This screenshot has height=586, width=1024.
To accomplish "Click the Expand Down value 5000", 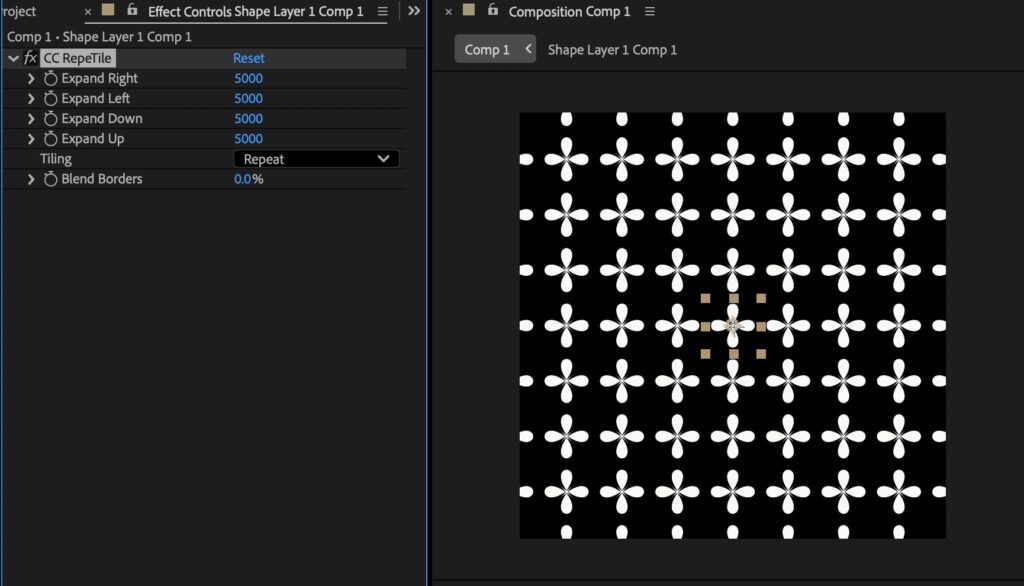I will pos(248,118).
